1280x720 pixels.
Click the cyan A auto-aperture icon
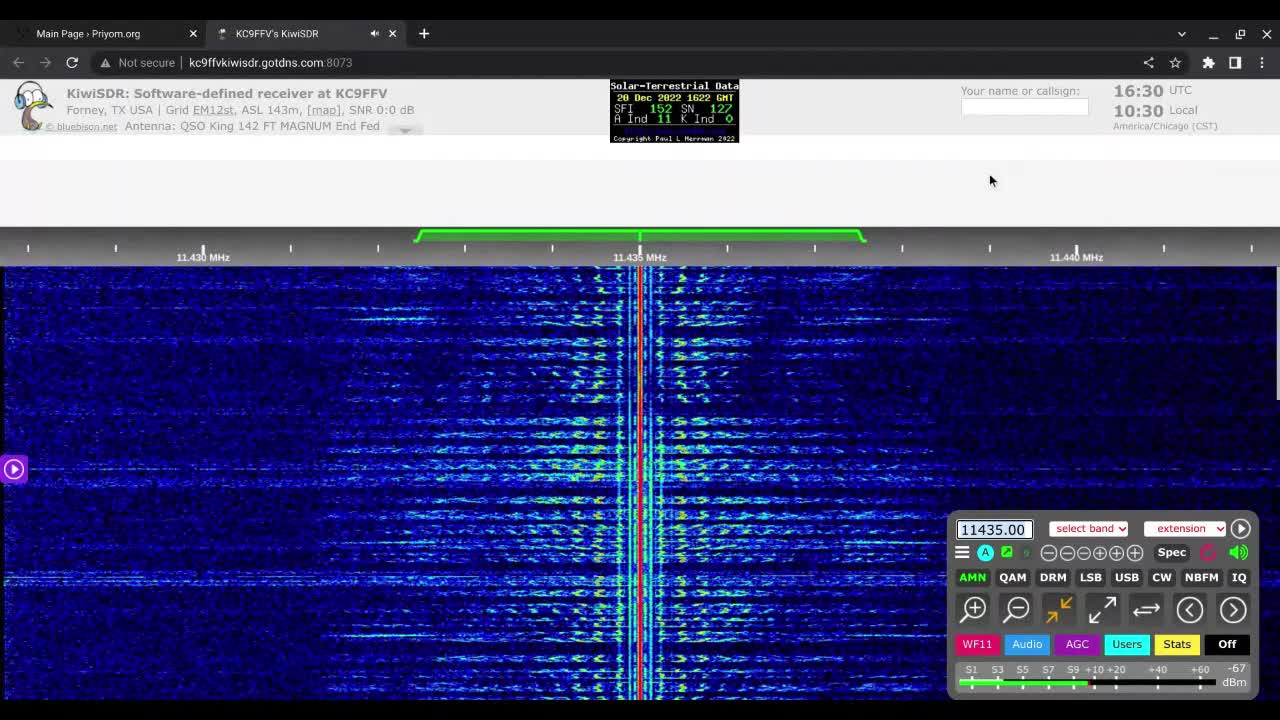click(x=986, y=552)
